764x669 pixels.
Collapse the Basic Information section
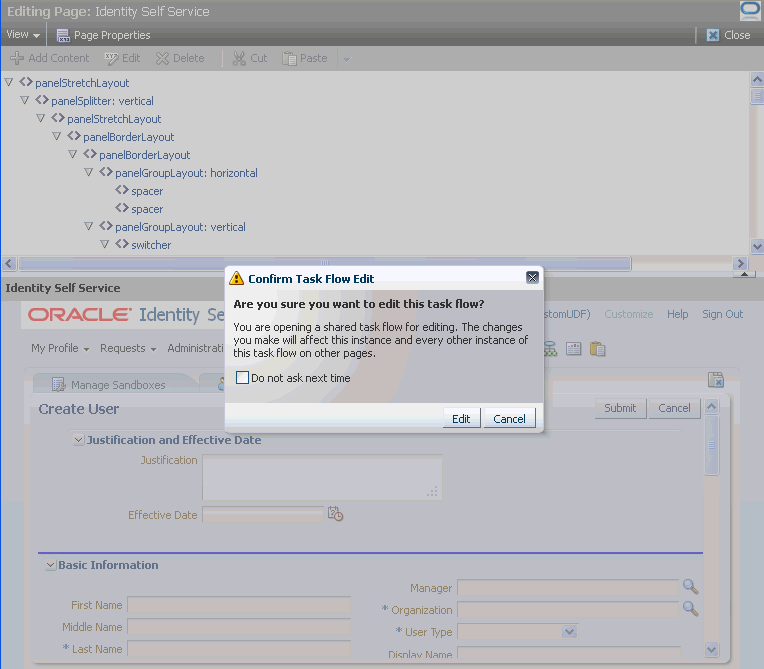50,565
